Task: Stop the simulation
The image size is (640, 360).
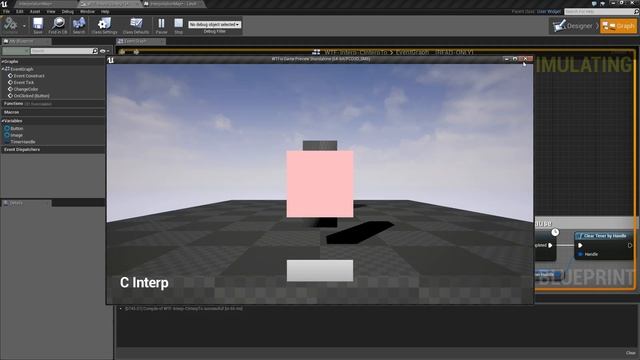Action: [x=178, y=25]
